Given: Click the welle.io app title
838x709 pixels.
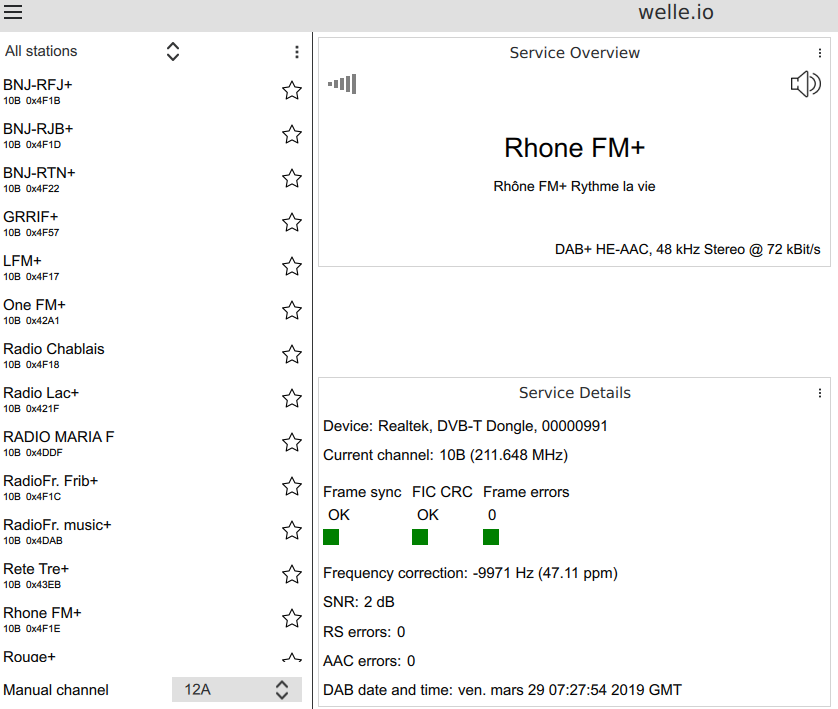Looking at the screenshot, I should 676,12.
